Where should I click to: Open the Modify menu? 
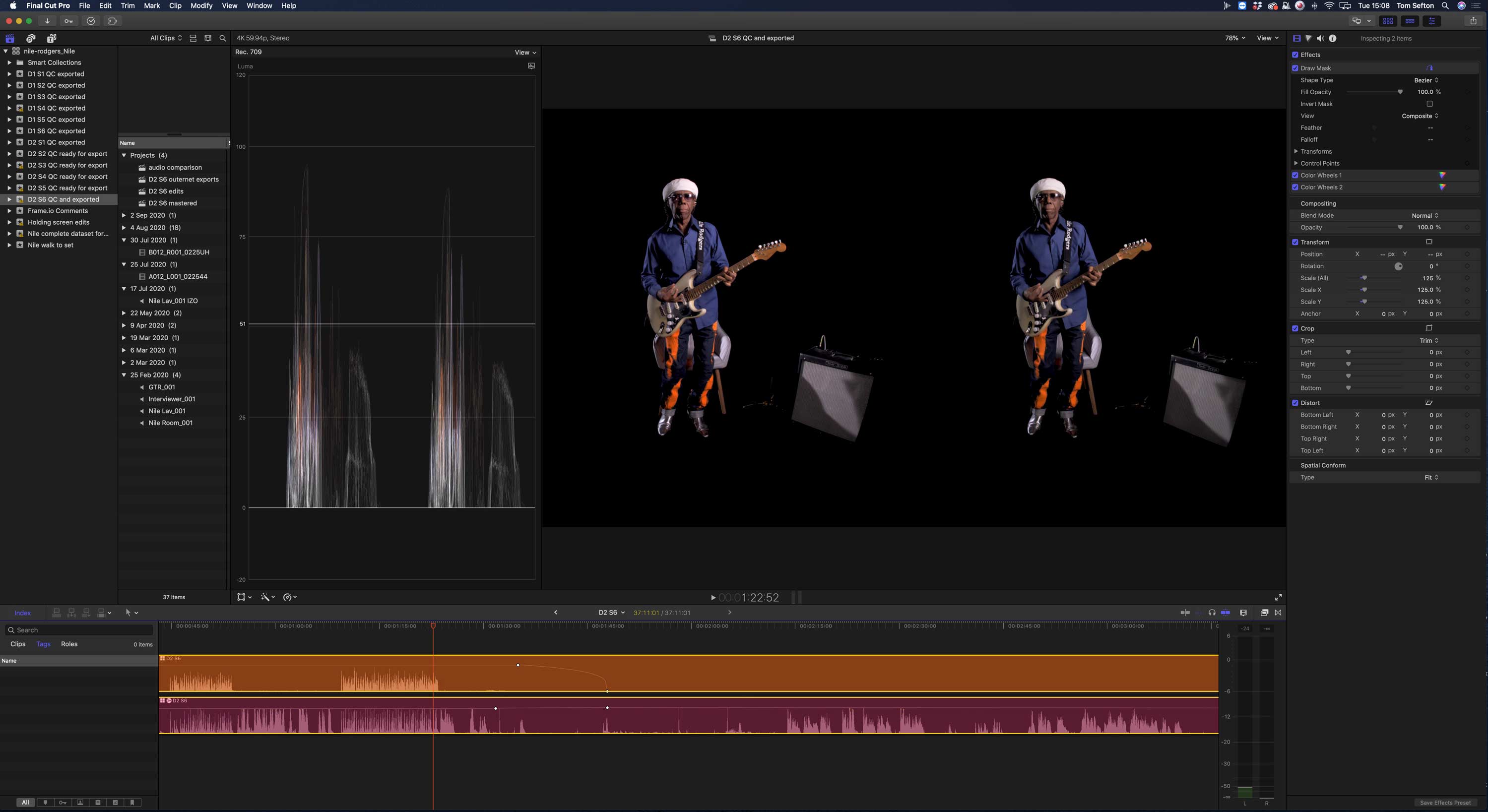(201, 6)
